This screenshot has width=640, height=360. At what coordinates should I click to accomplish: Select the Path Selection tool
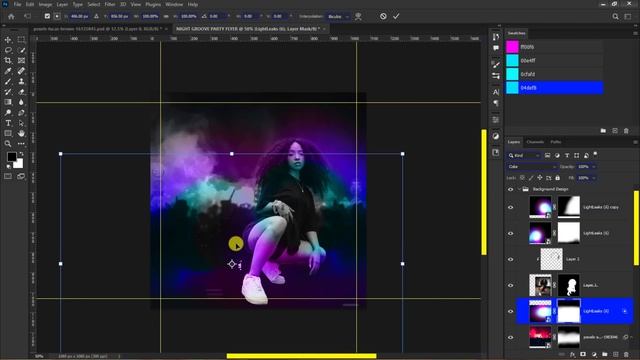coord(21,123)
